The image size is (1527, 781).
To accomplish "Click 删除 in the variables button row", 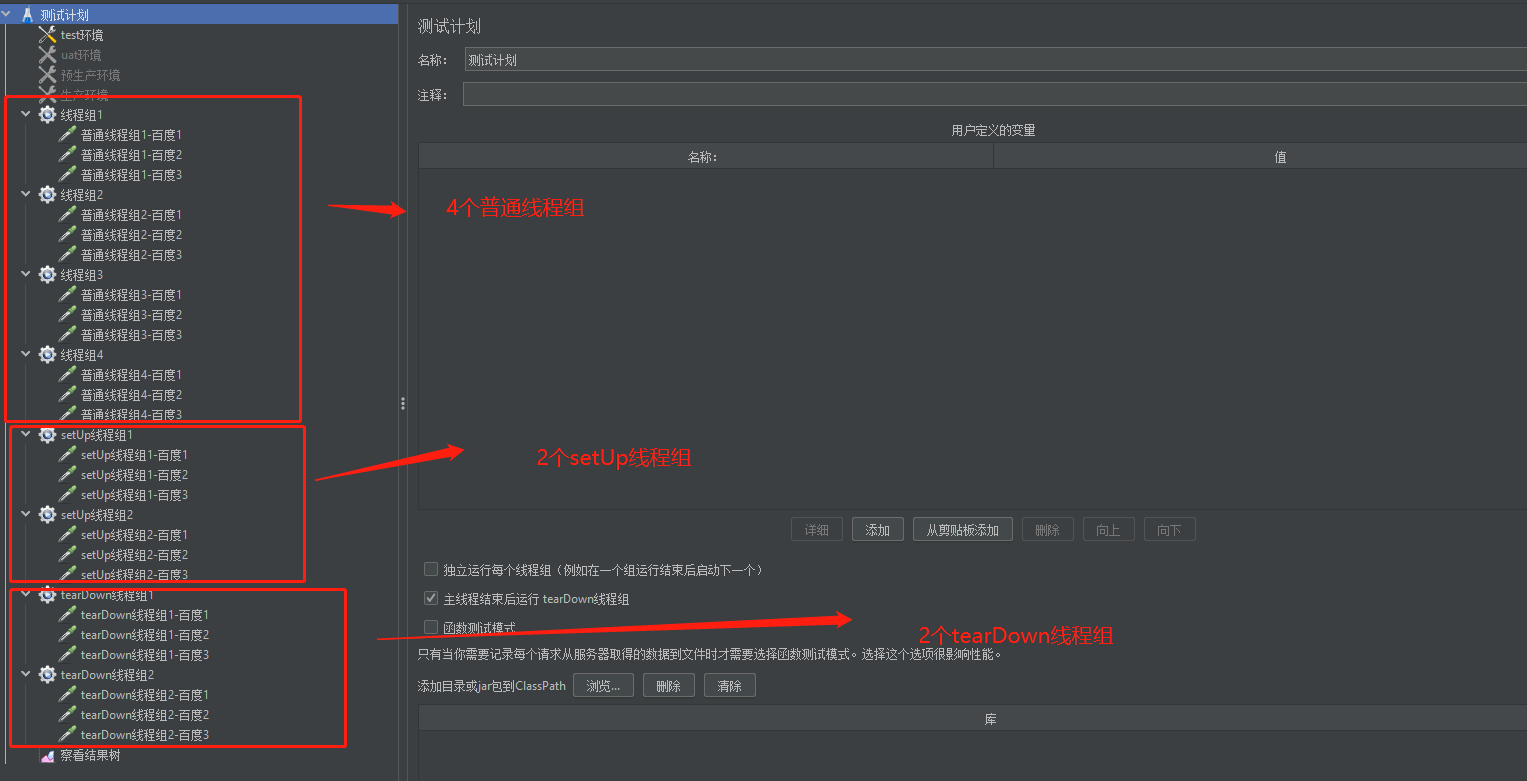I will point(1048,530).
